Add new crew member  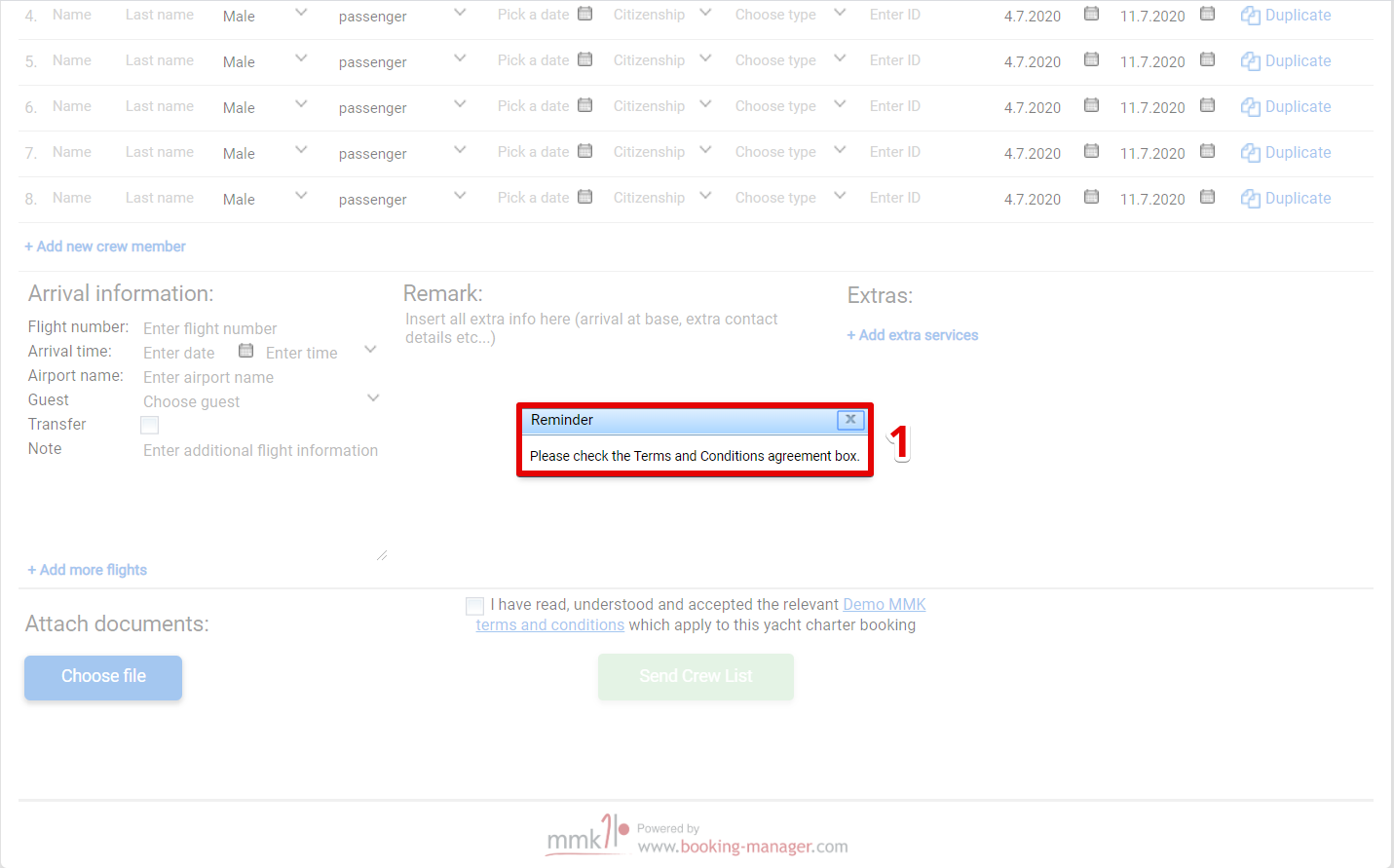click(105, 246)
